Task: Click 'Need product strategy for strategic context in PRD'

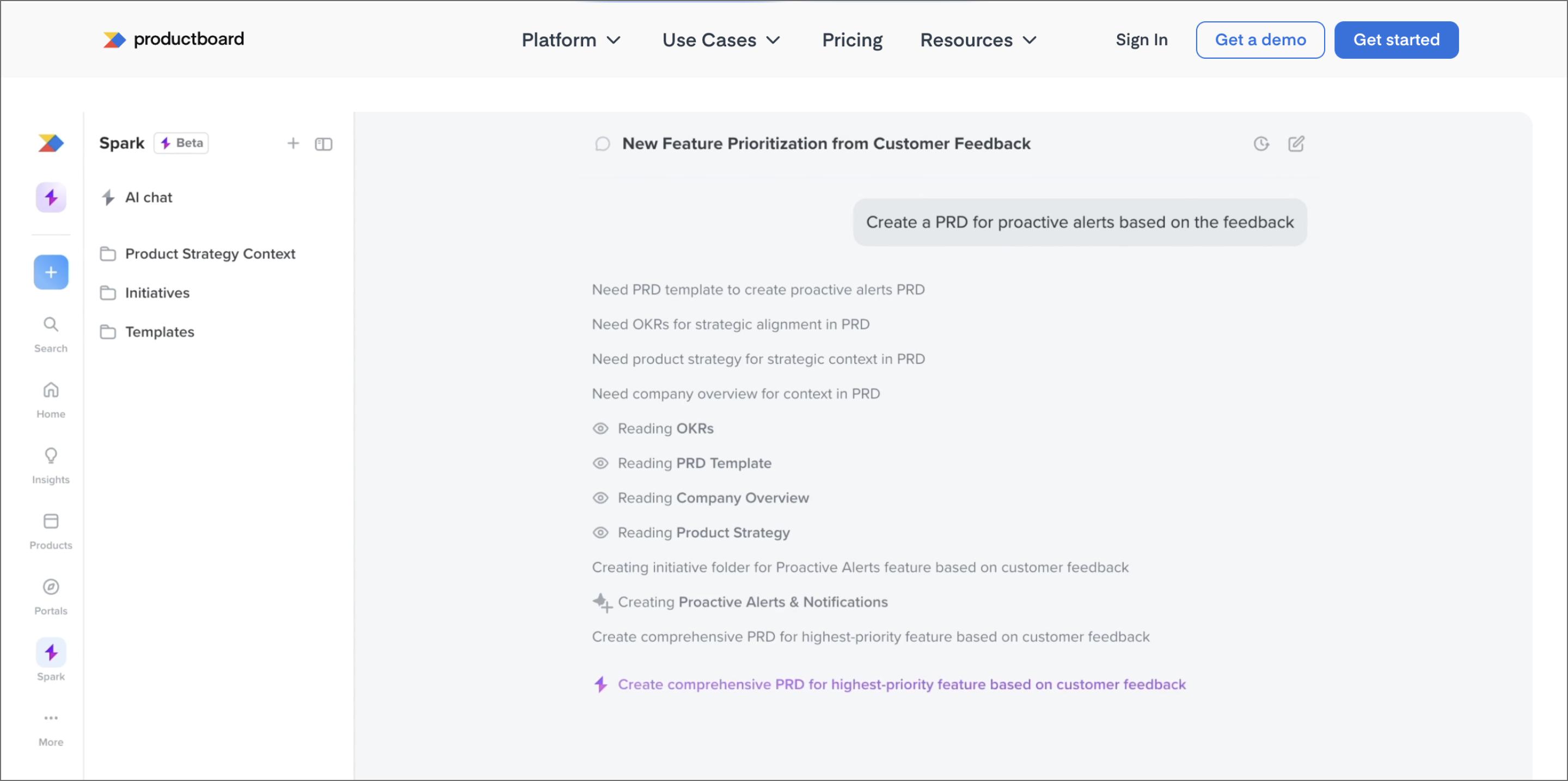Action: coord(758,359)
